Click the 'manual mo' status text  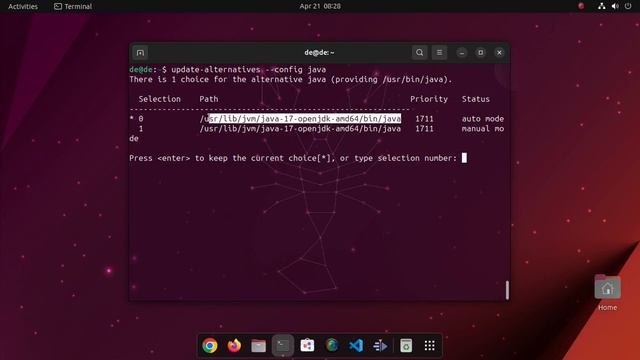point(483,129)
